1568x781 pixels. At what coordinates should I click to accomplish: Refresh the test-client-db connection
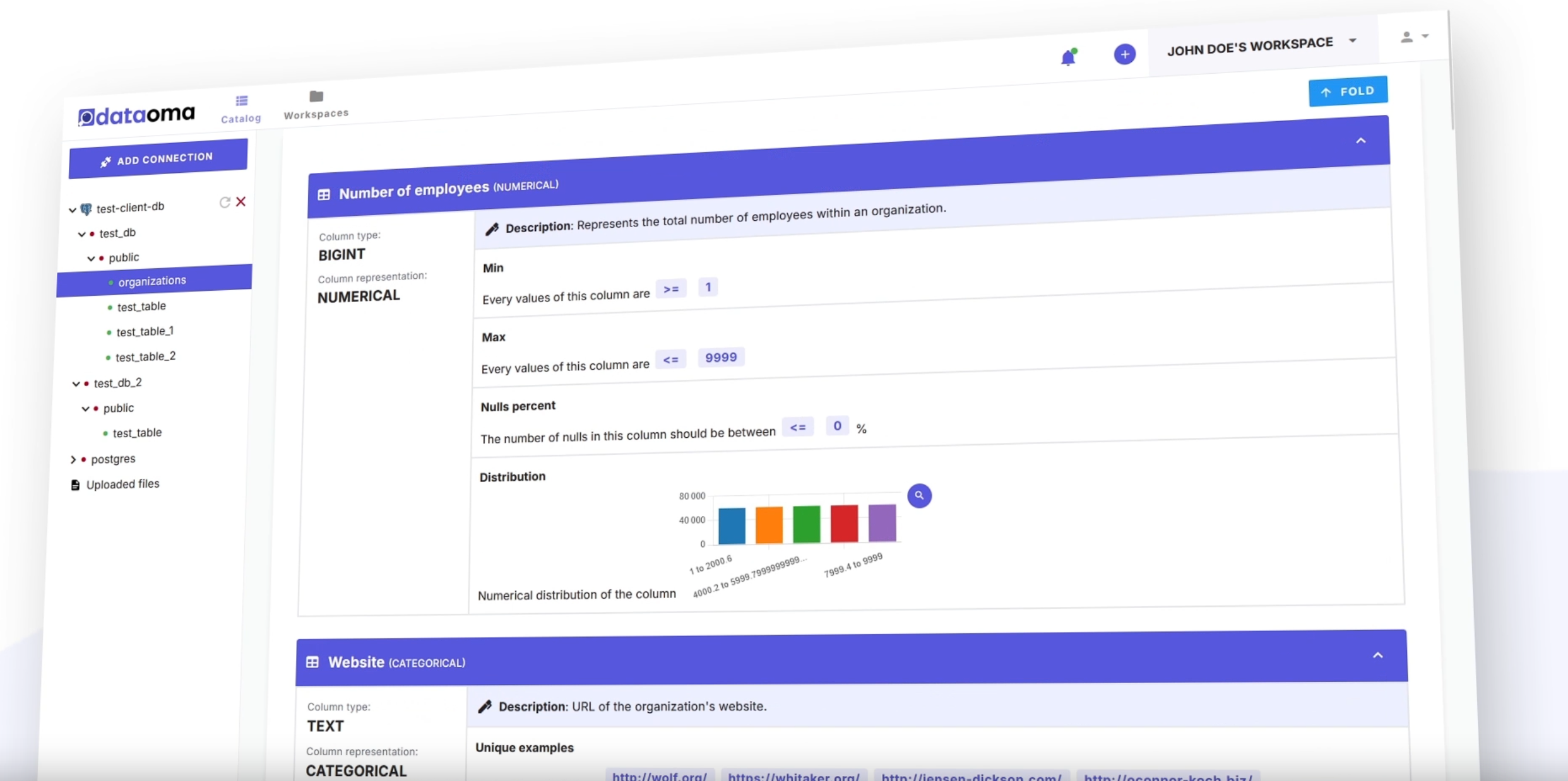point(225,203)
